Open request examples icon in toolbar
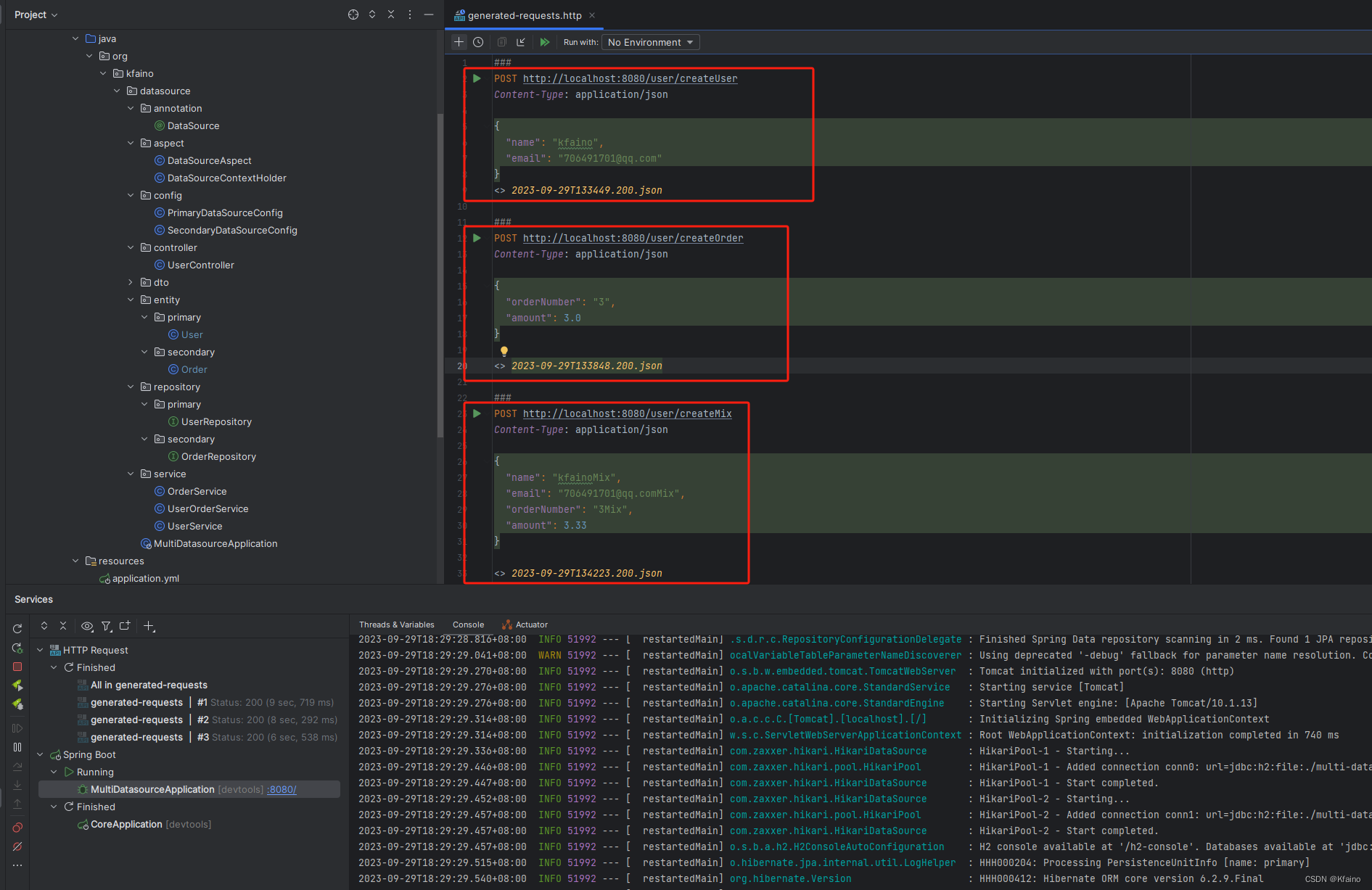 click(501, 42)
